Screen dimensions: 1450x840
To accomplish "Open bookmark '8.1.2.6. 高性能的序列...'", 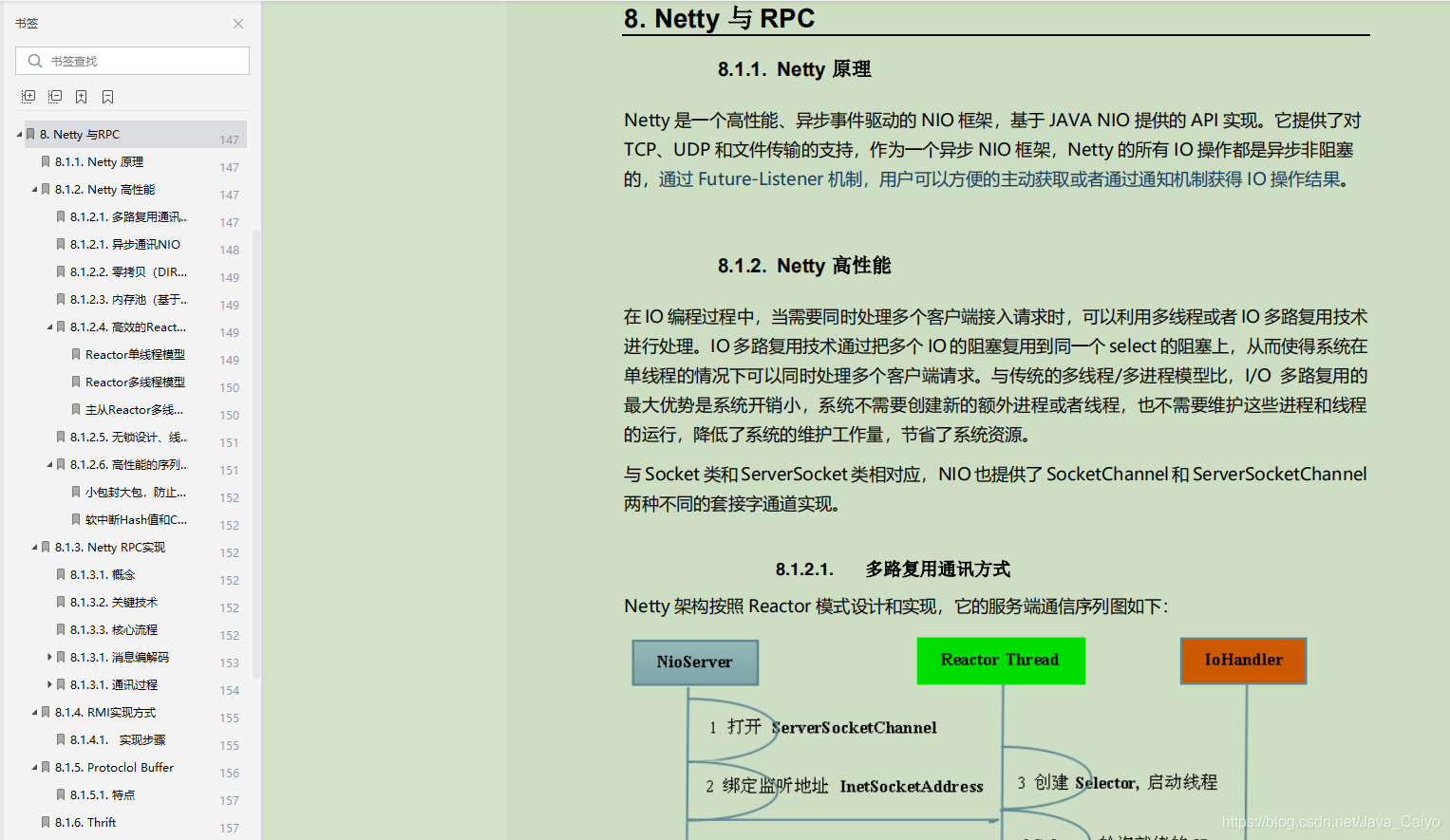I will pyautogui.click(x=128, y=465).
